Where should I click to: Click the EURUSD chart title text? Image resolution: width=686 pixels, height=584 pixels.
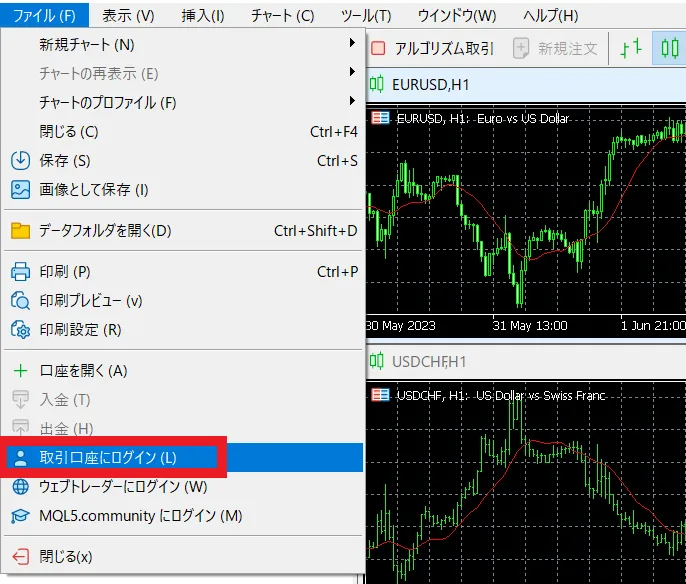pyautogui.click(x=483, y=119)
